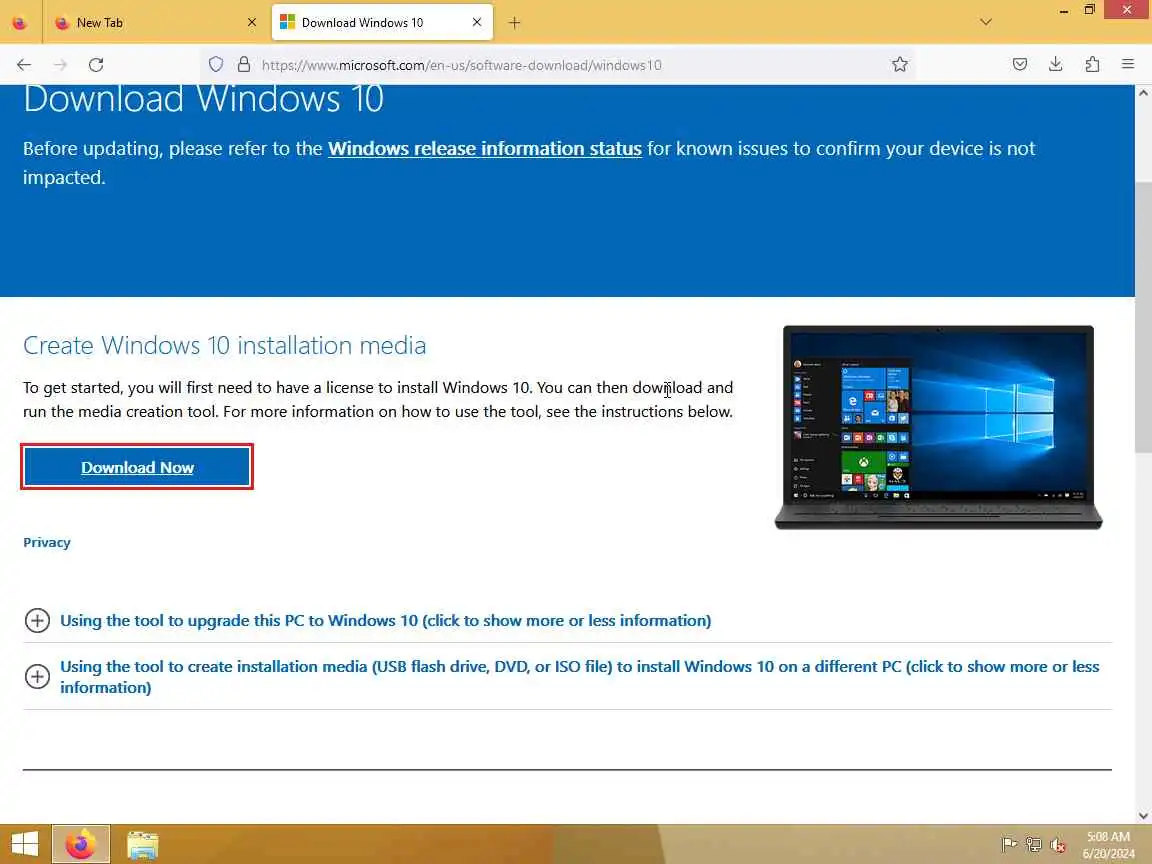Click the vertical scrollbar thumb

pyautogui.click(x=1143, y=318)
